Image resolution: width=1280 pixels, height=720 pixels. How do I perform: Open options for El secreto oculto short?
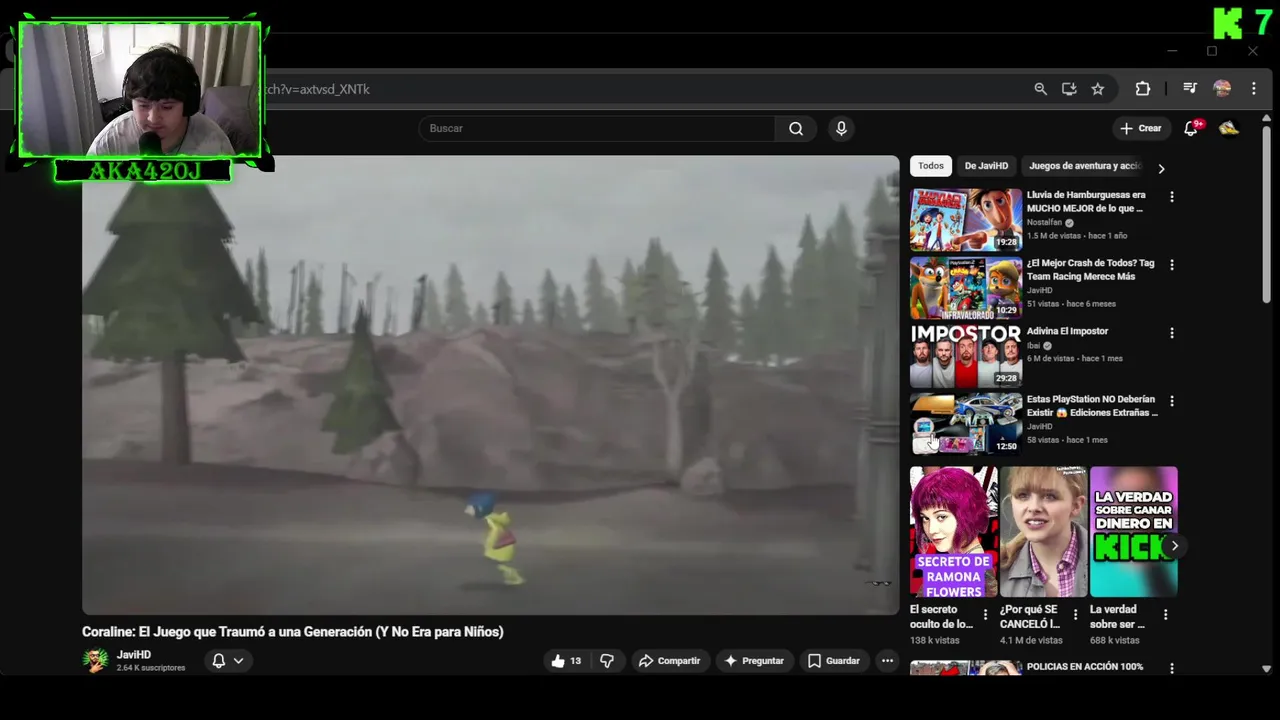pos(986,615)
